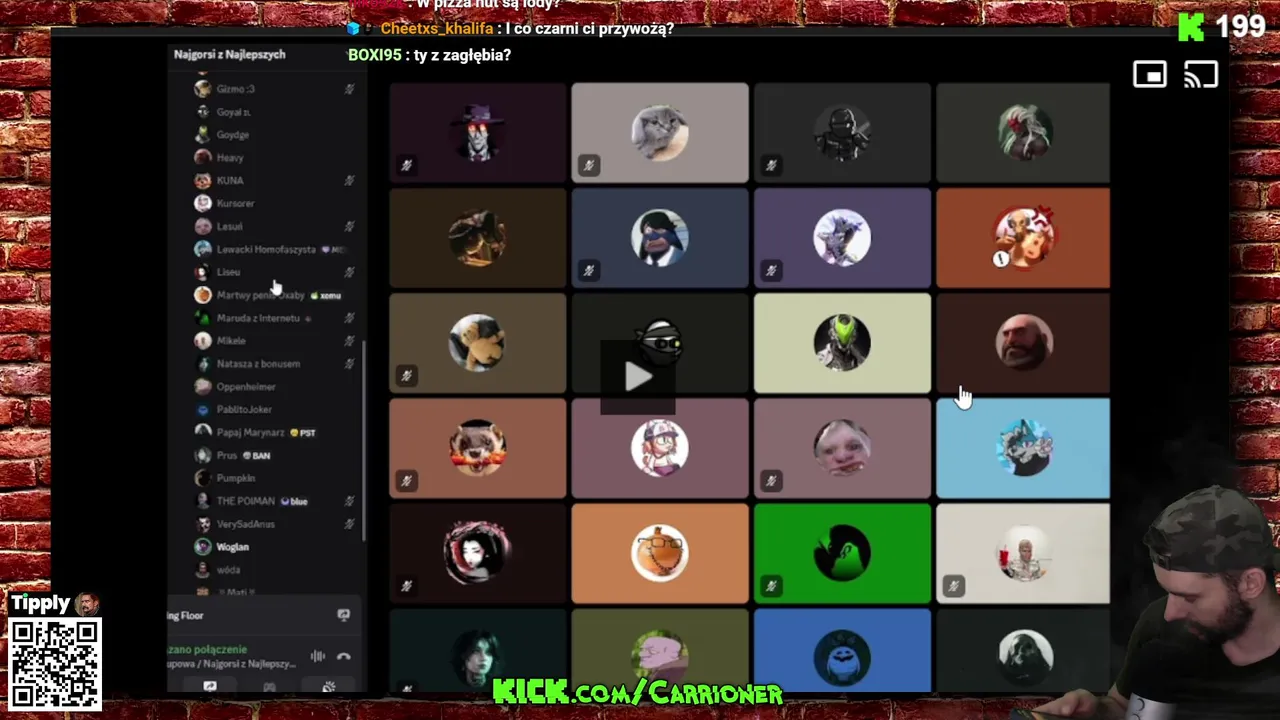1280x720 pixels.
Task: Click the muted icon next to VerySadAnus
Action: point(349,524)
